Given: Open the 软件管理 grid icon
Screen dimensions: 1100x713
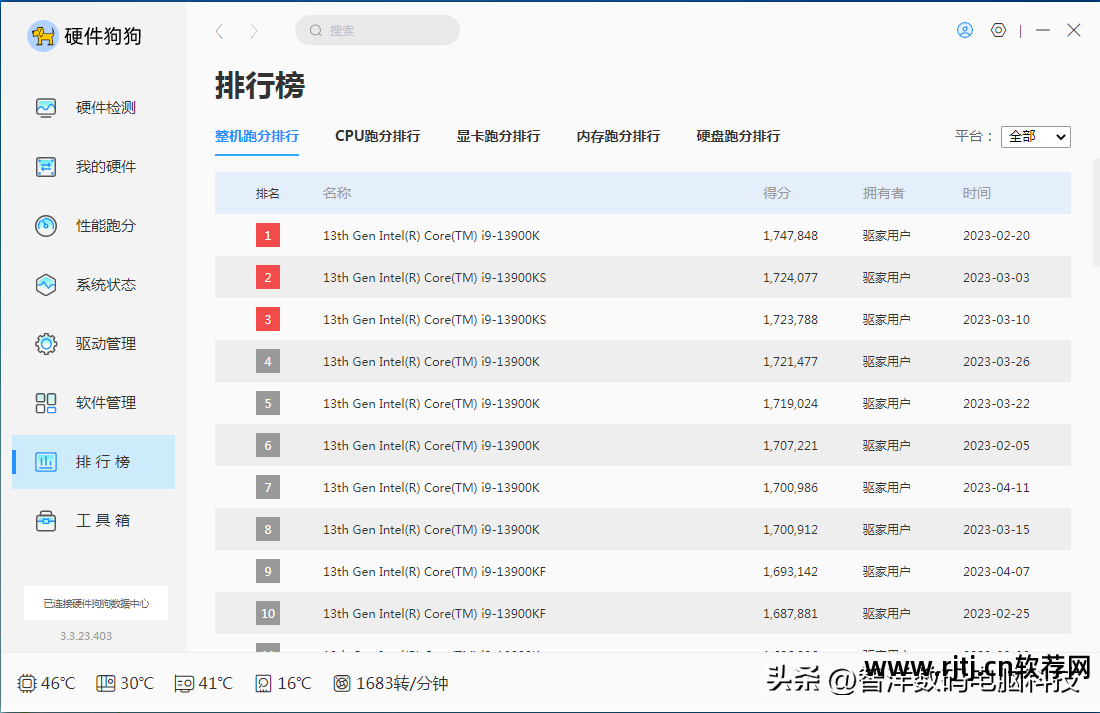Looking at the screenshot, I should pos(46,402).
